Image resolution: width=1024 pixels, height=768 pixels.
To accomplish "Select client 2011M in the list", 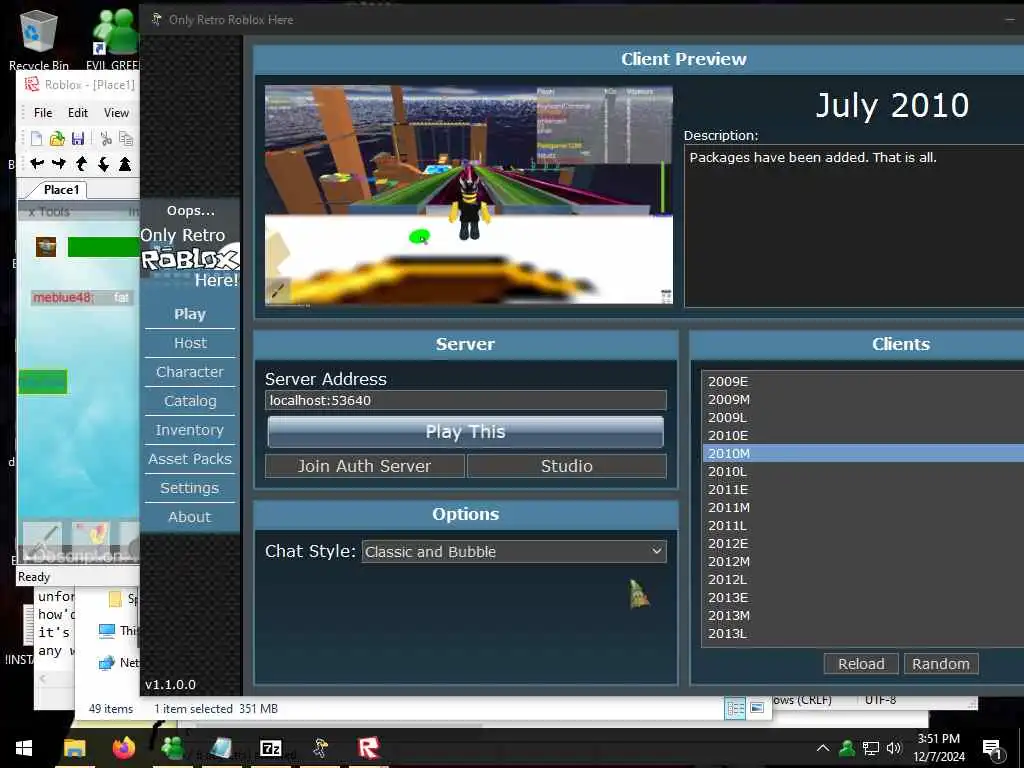I will click(863, 507).
